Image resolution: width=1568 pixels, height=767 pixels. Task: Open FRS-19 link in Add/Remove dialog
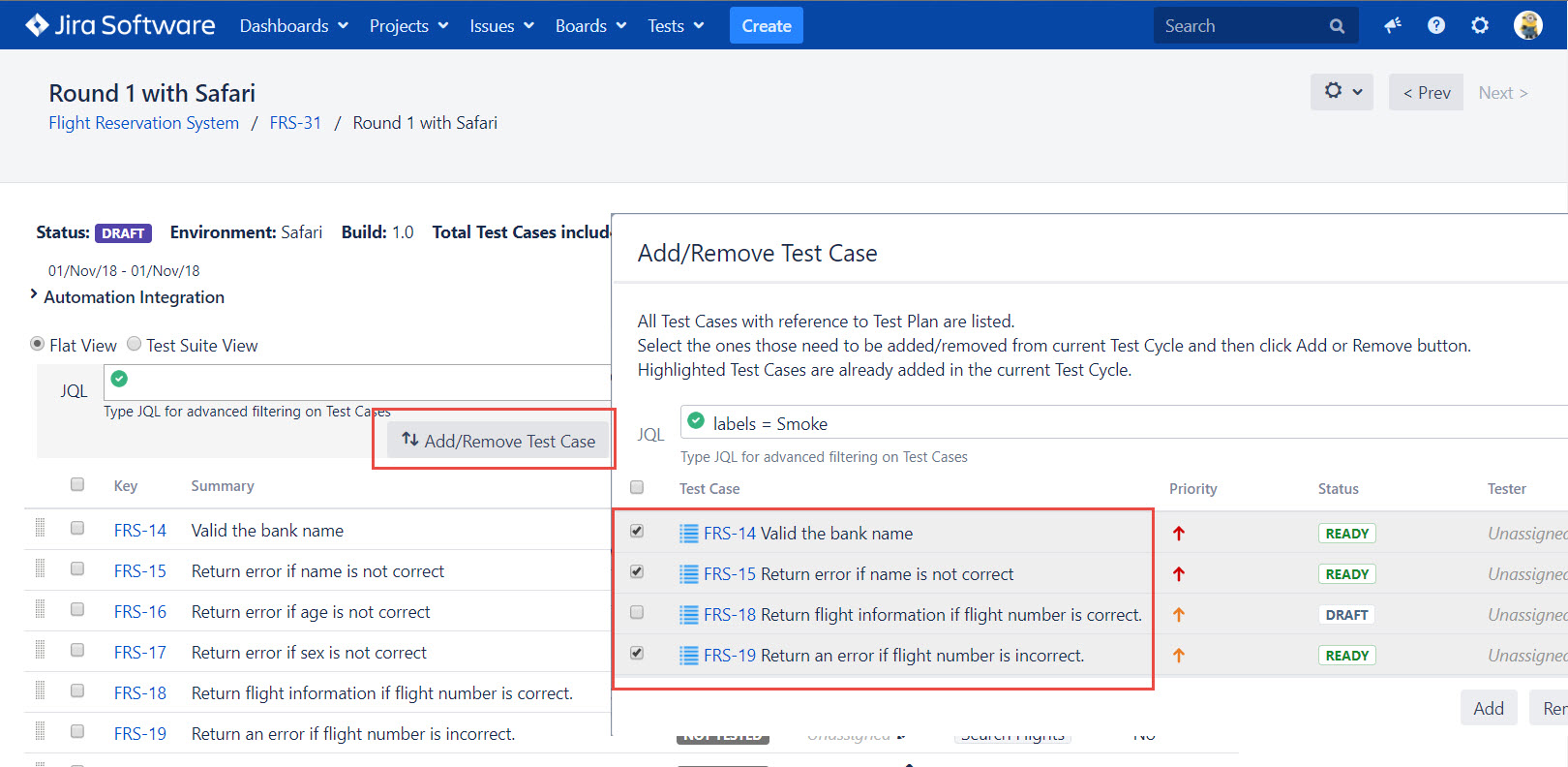[730, 656]
